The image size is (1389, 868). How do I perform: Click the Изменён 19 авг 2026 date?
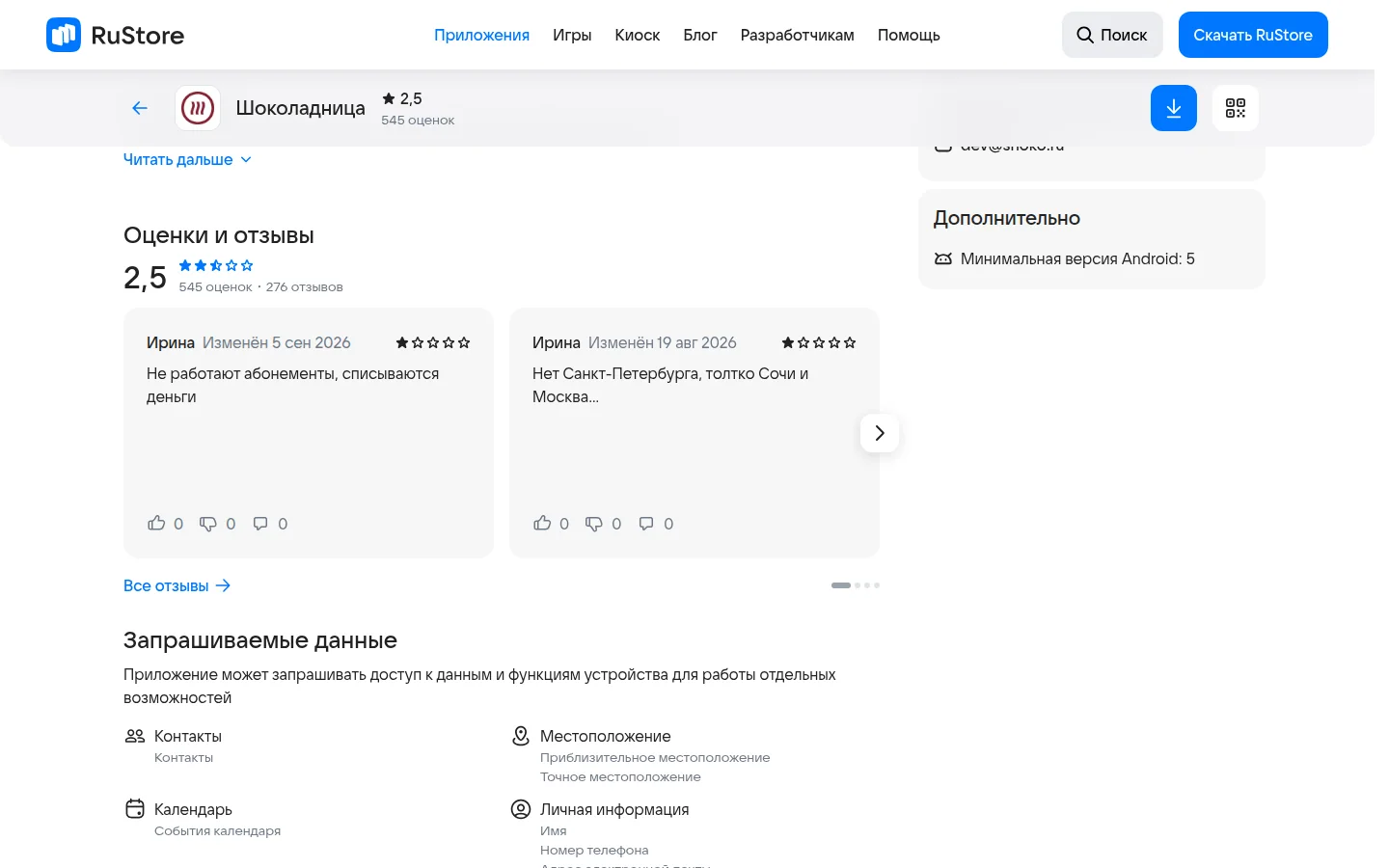(x=663, y=342)
